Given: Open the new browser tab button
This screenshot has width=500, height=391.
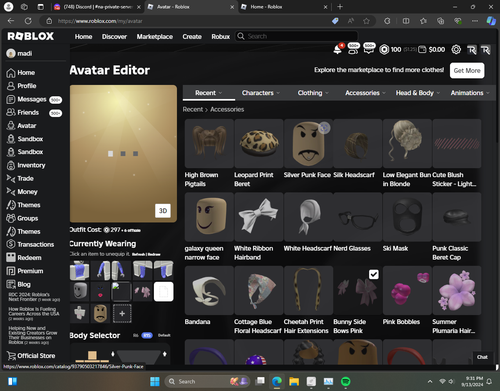Looking at the screenshot, I should click(x=340, y=7).
